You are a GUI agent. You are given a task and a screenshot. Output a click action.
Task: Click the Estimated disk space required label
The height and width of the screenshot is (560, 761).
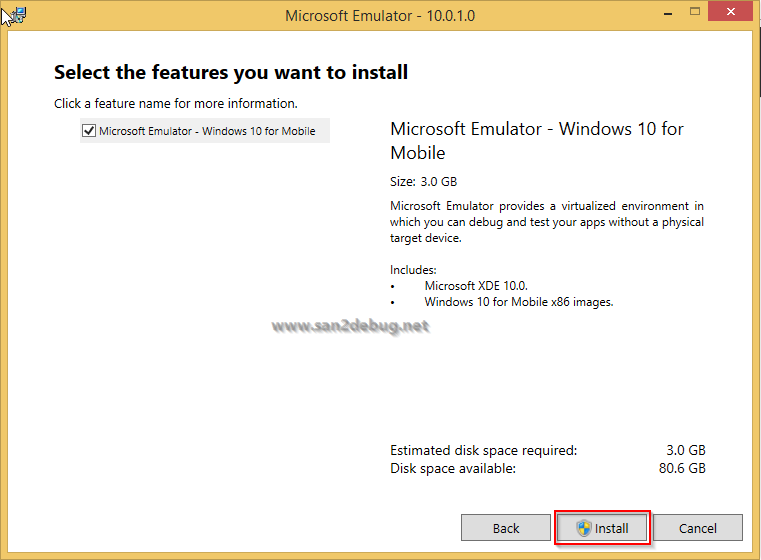click(x=483, y=450)
